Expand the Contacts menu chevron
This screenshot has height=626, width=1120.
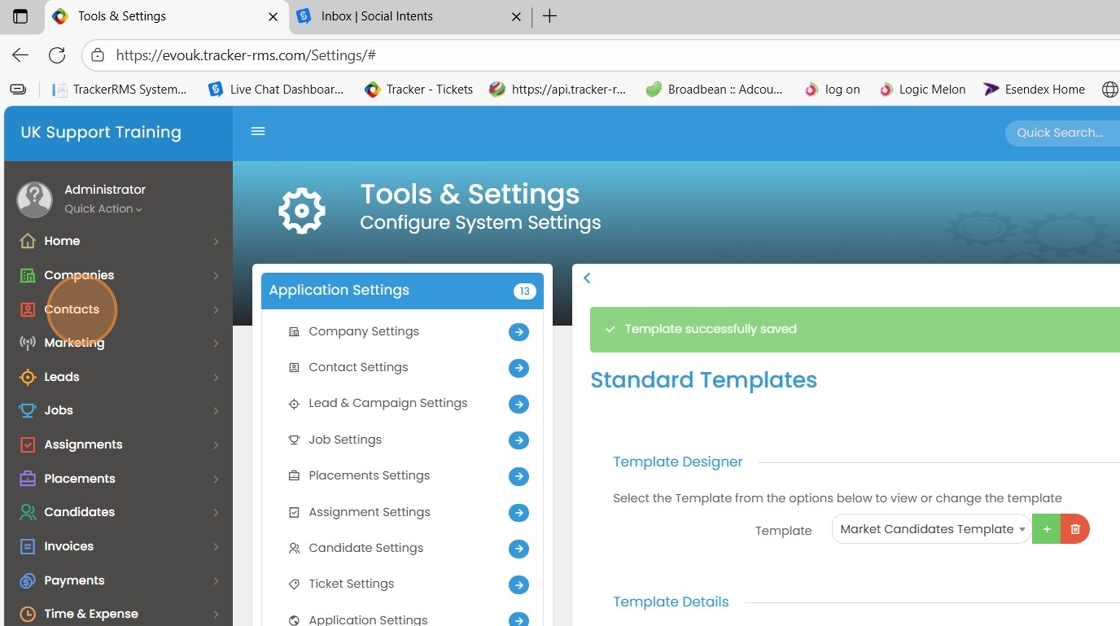(216, 309)
